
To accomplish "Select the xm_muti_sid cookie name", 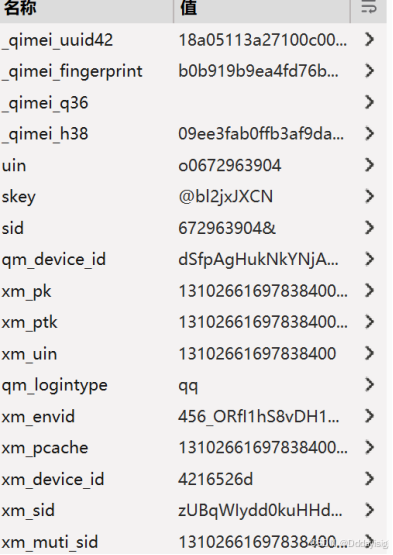I will [x=50, y=543].
